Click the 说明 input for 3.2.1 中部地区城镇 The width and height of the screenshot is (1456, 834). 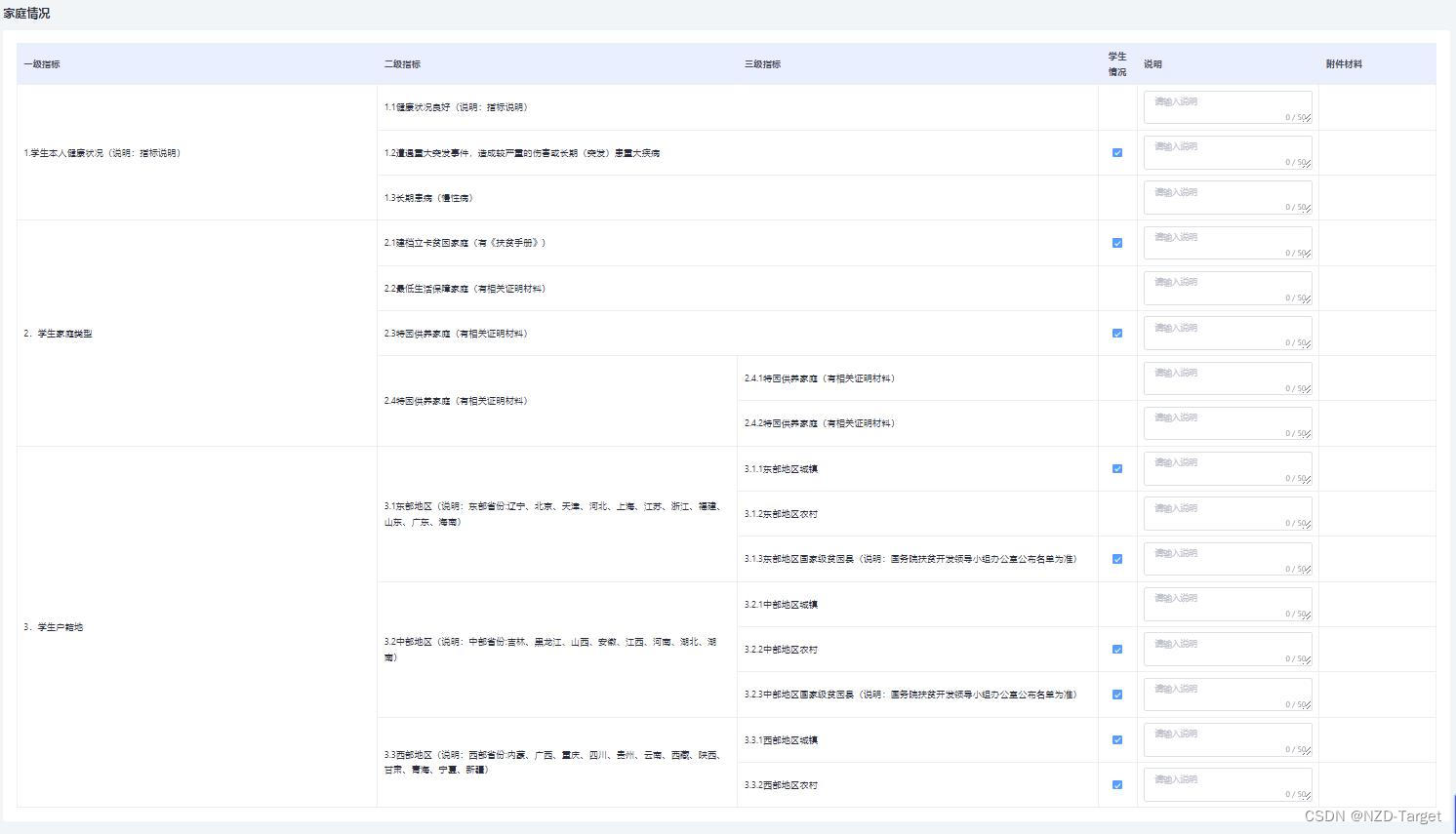click(1227, 604)
